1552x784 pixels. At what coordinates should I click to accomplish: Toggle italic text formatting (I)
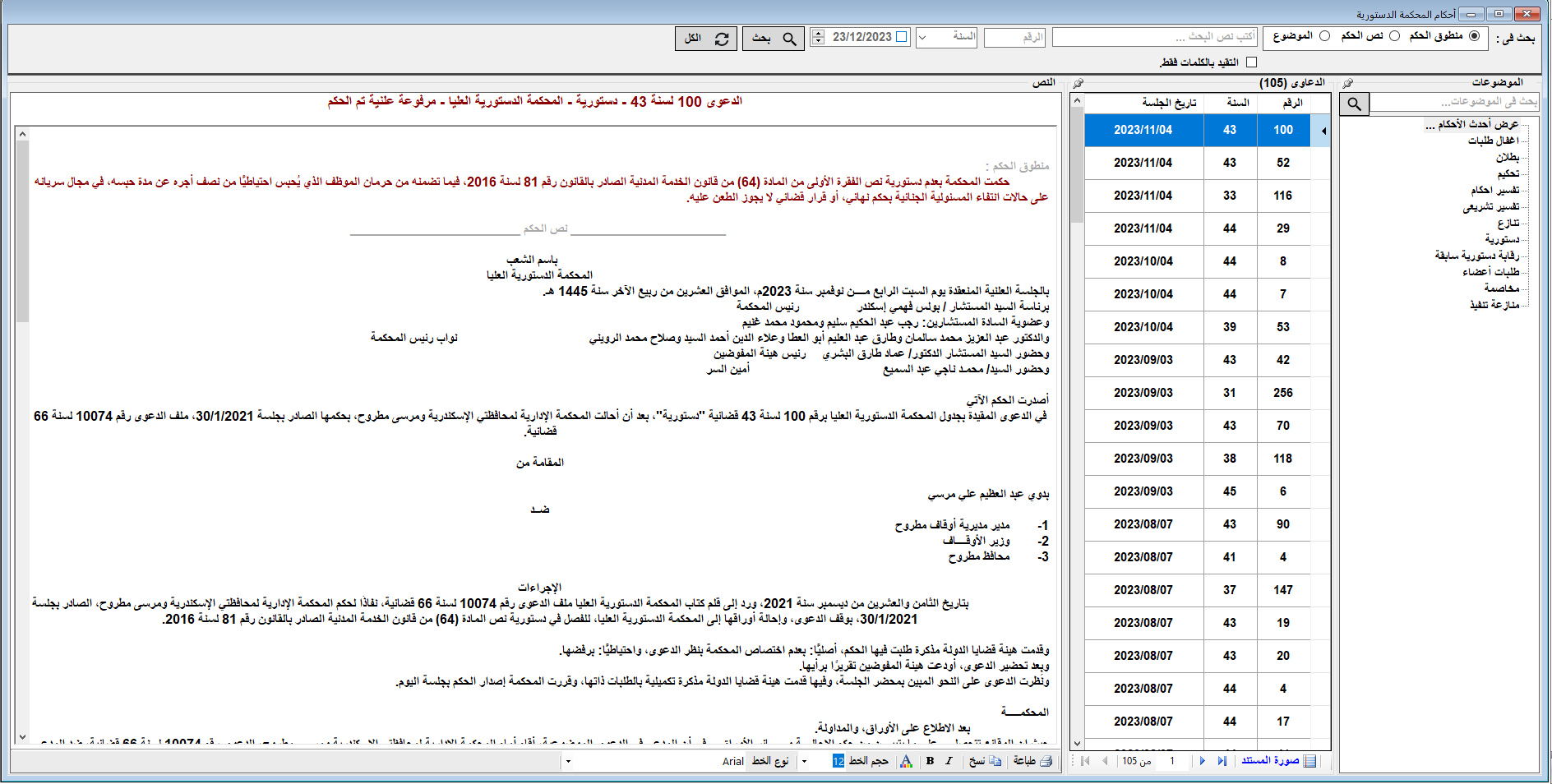(949, 761)
